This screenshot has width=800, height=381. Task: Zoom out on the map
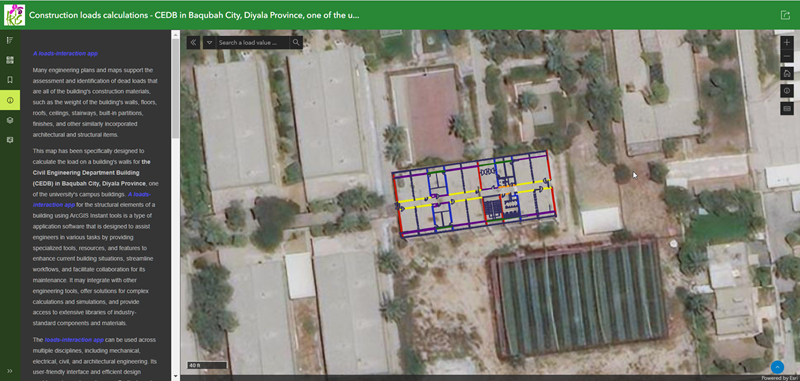point(787,56)
